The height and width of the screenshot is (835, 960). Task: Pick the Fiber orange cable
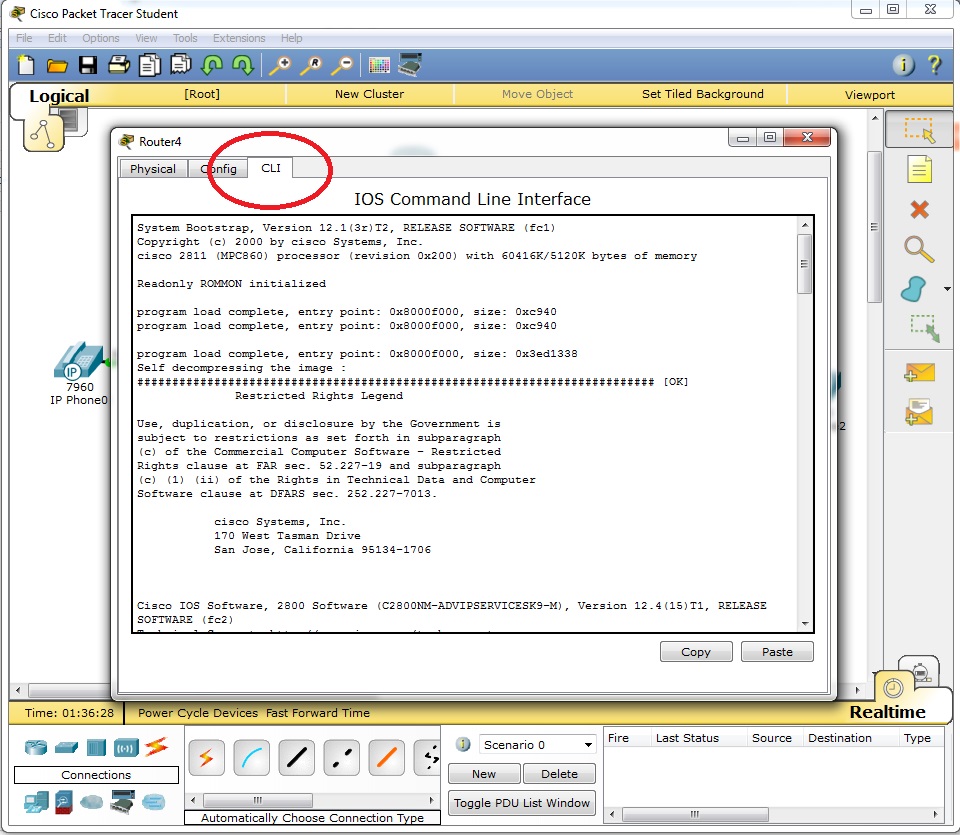(x=386, y=758)
